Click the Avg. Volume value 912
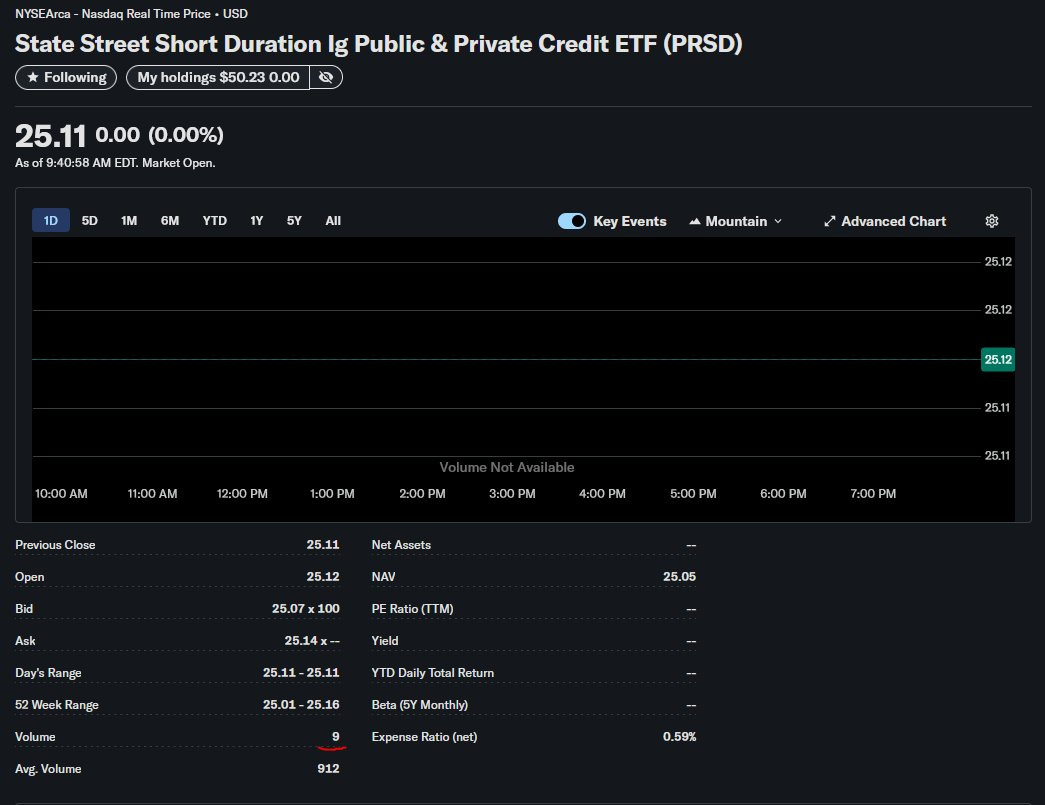Screen dimensions: 1045x805 [x=328, y=769]
